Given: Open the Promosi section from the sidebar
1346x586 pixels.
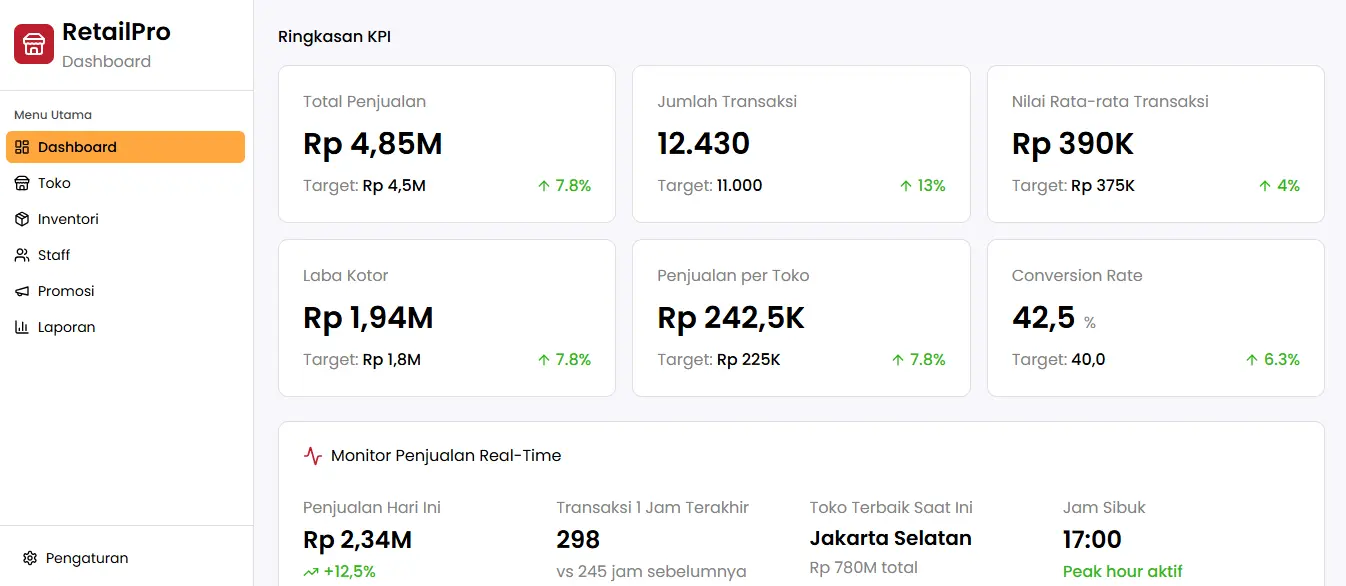Looking at the screenshot, I should [x=64, y=291].
